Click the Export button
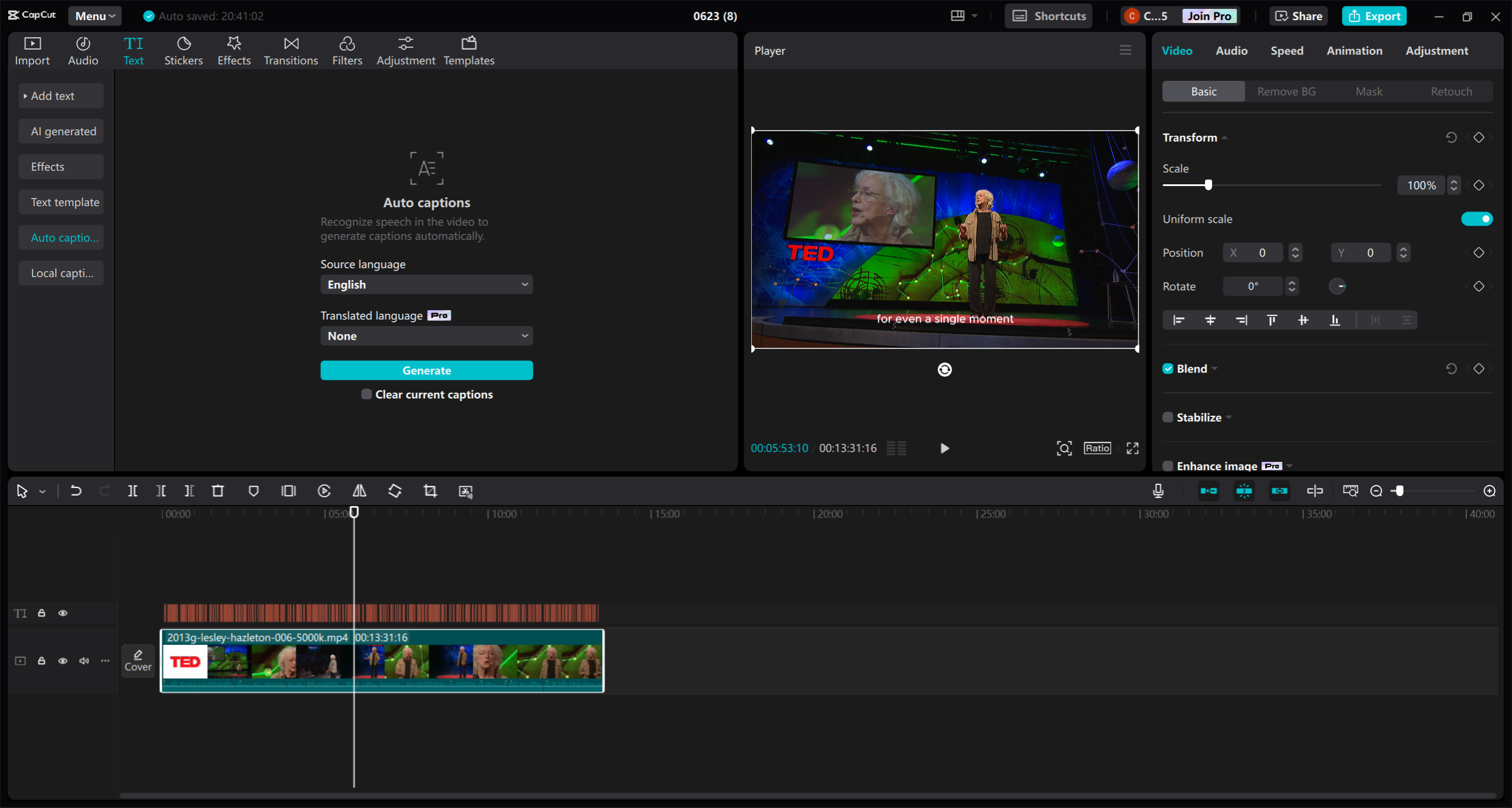 pos(1374,16)
